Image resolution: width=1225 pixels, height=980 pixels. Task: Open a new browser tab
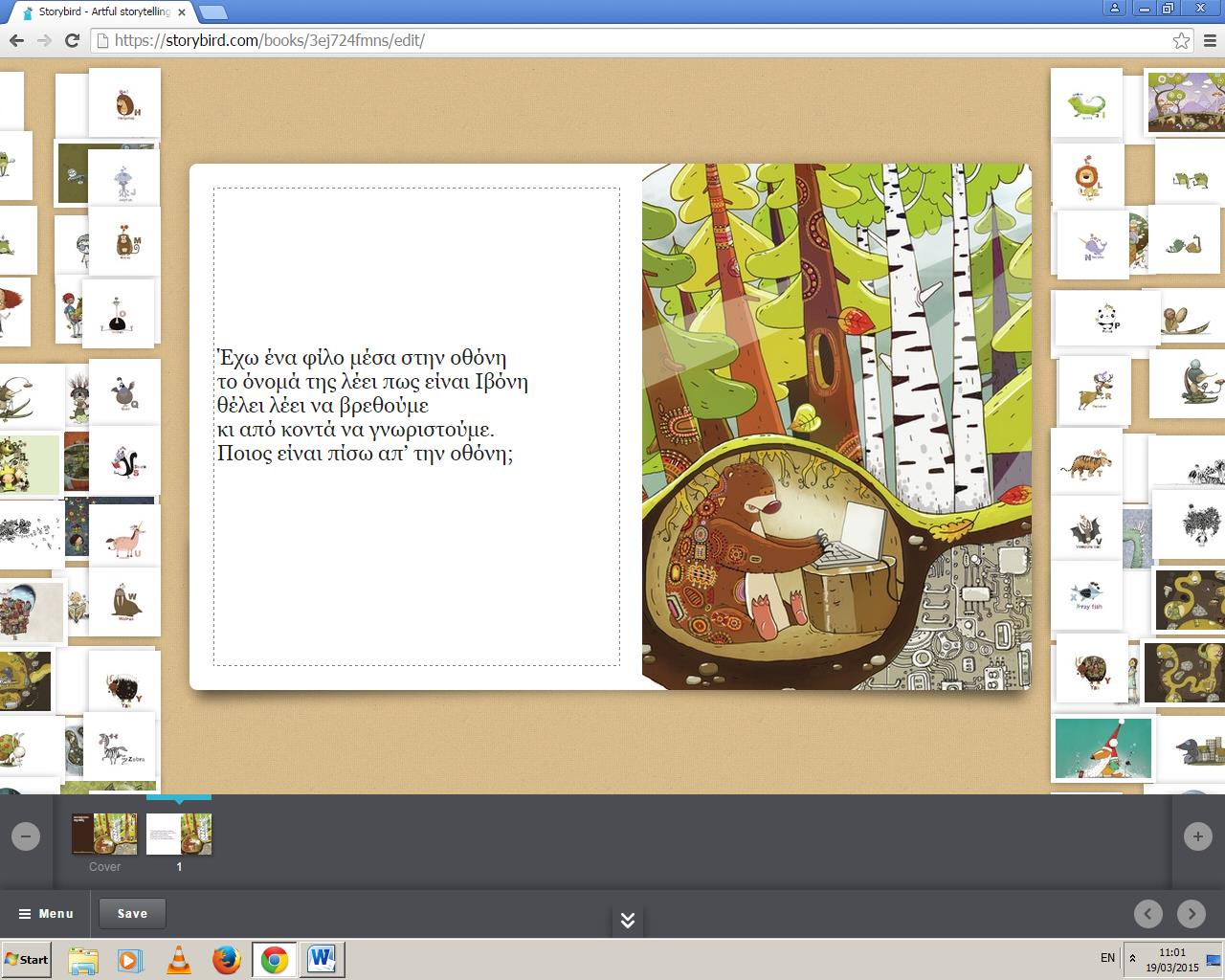pyautogui.click(x=212, y=12)
